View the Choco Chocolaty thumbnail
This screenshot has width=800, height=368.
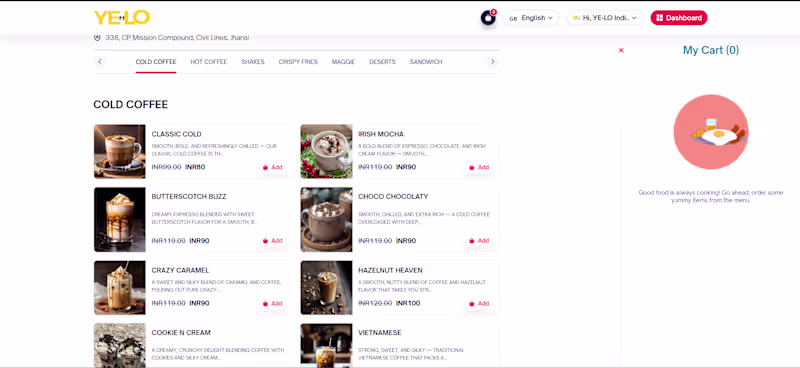pos(326,219)
